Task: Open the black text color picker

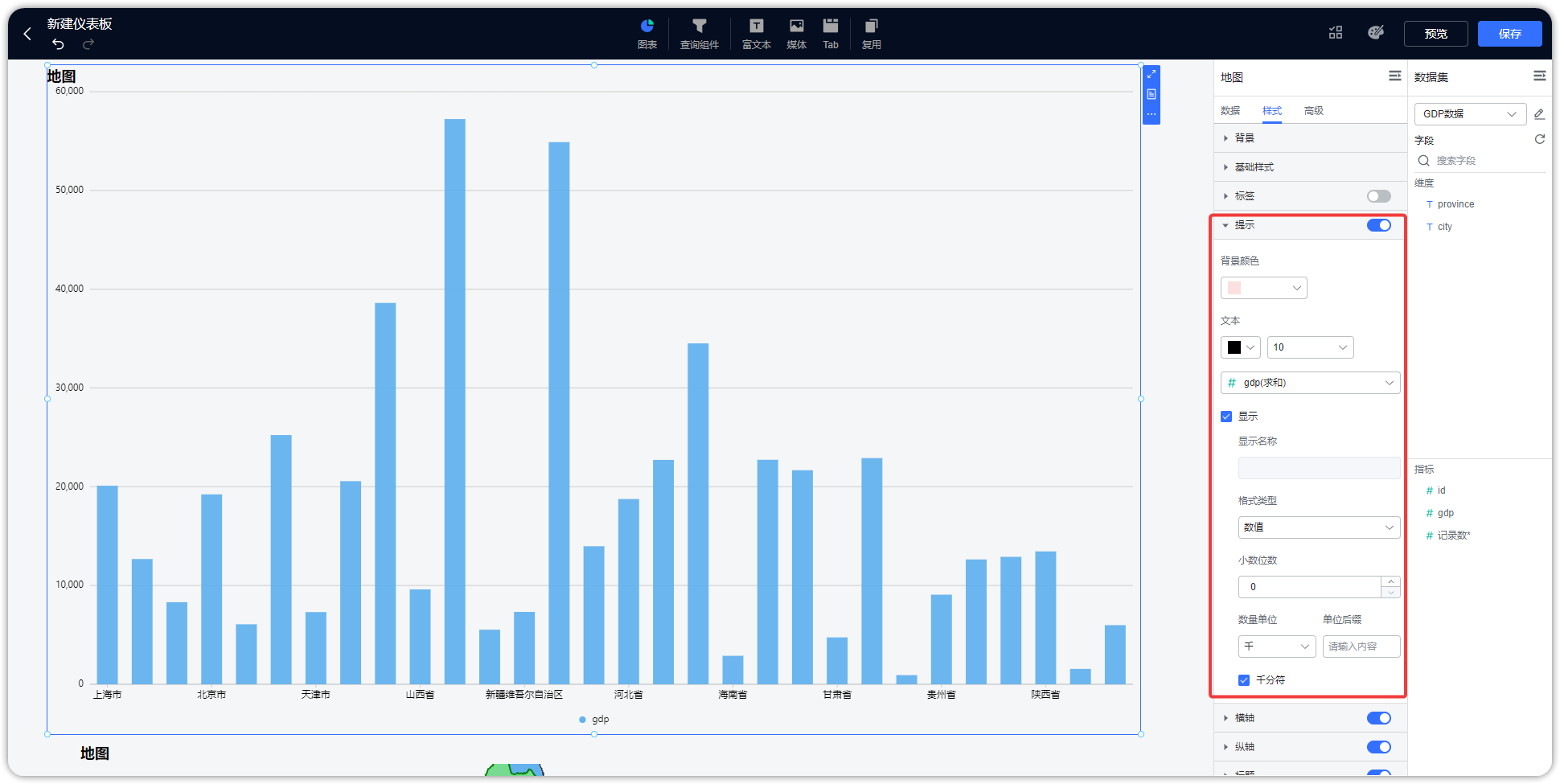Action: point(1241,347)
